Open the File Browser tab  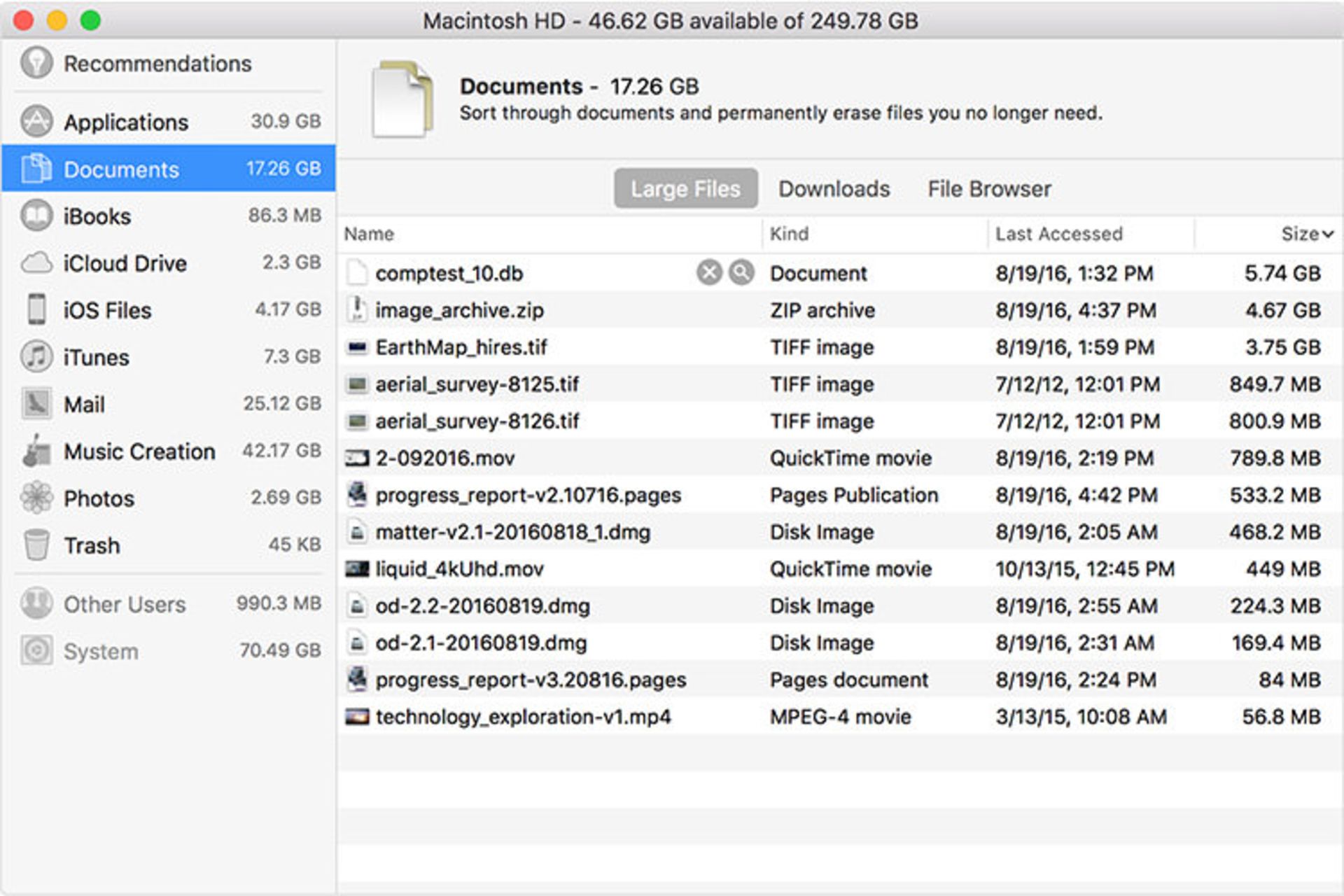[989, 189]
